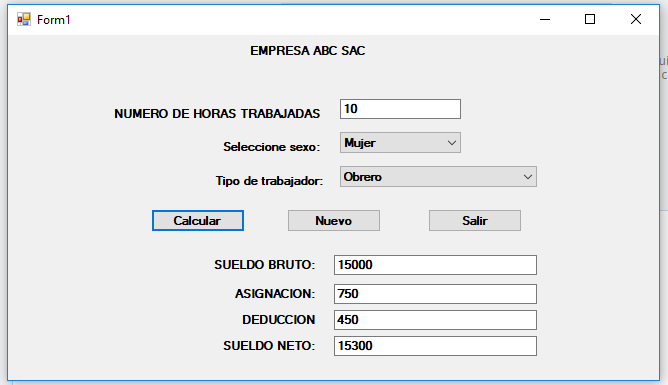
Task: Click the 'DEDUCCION' label
Action: [279, 320]
